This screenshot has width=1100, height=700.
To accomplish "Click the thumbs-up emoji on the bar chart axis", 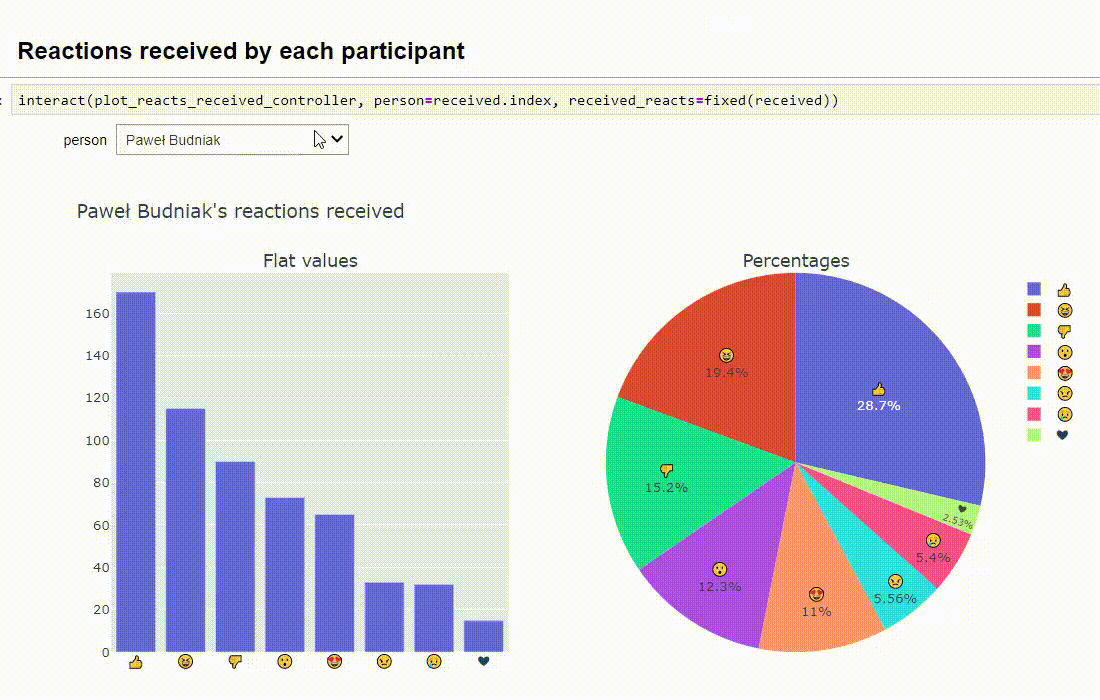I will pyautogui.click(x=135, y=662).
